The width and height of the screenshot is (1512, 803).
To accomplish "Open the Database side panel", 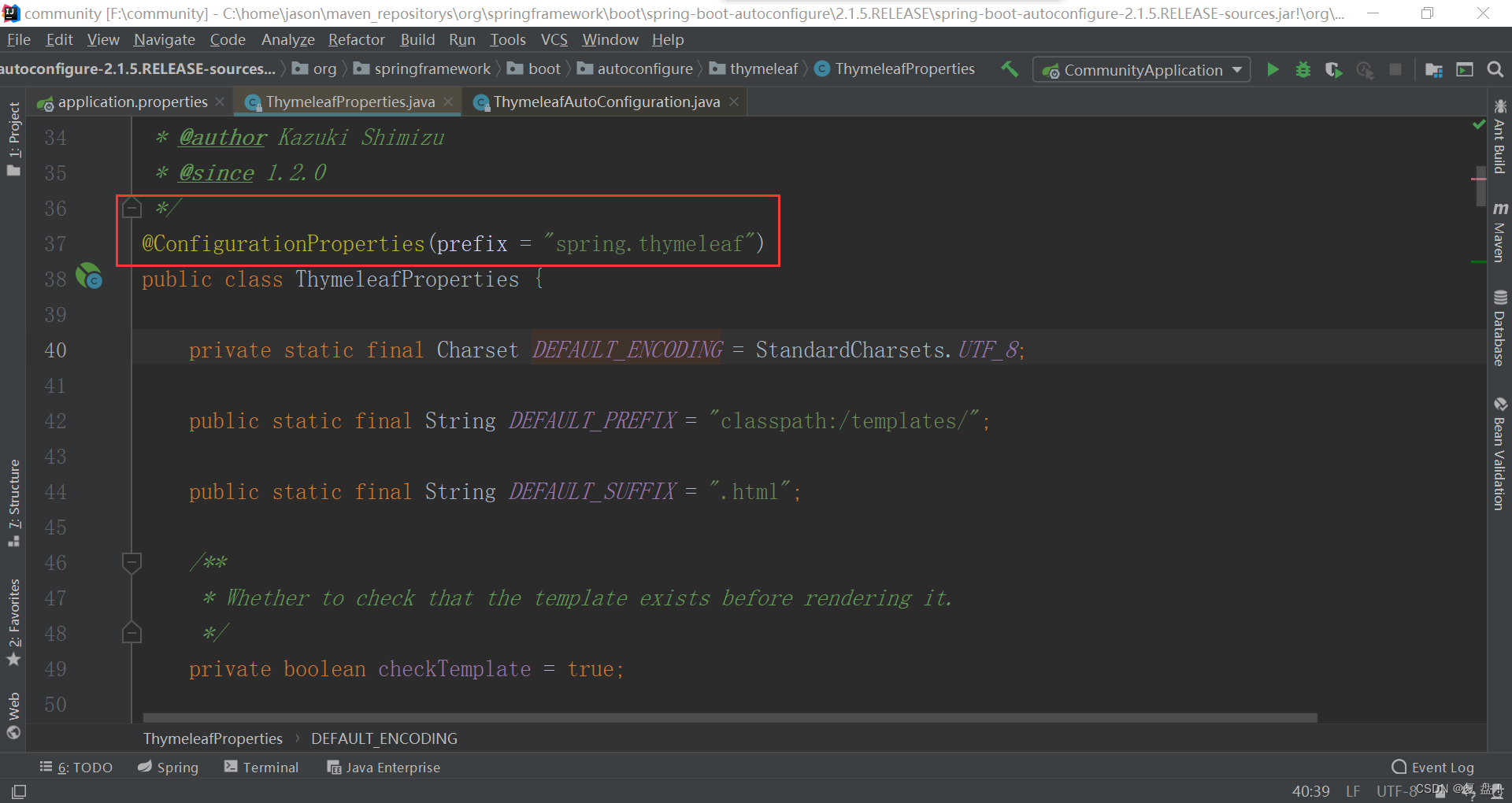I will point(1499,328).
